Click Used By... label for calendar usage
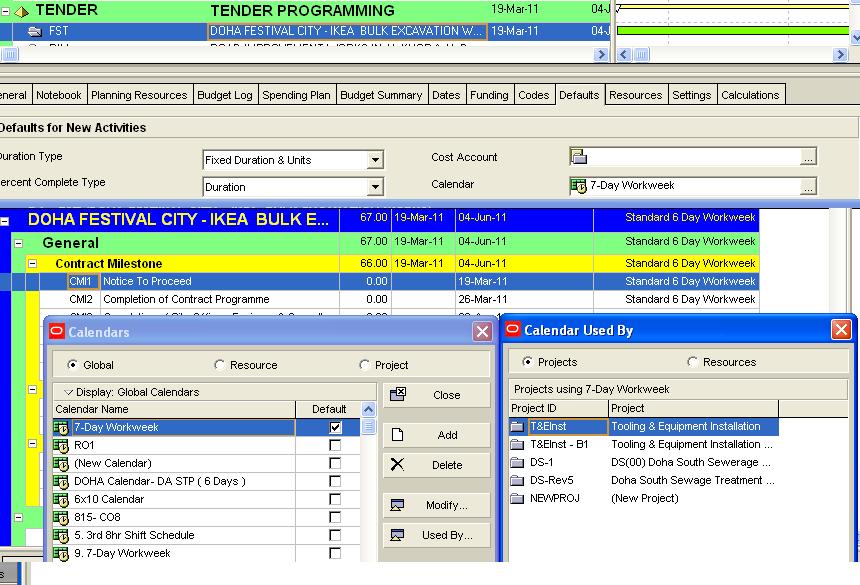860x585 pixels. (447, 535)
